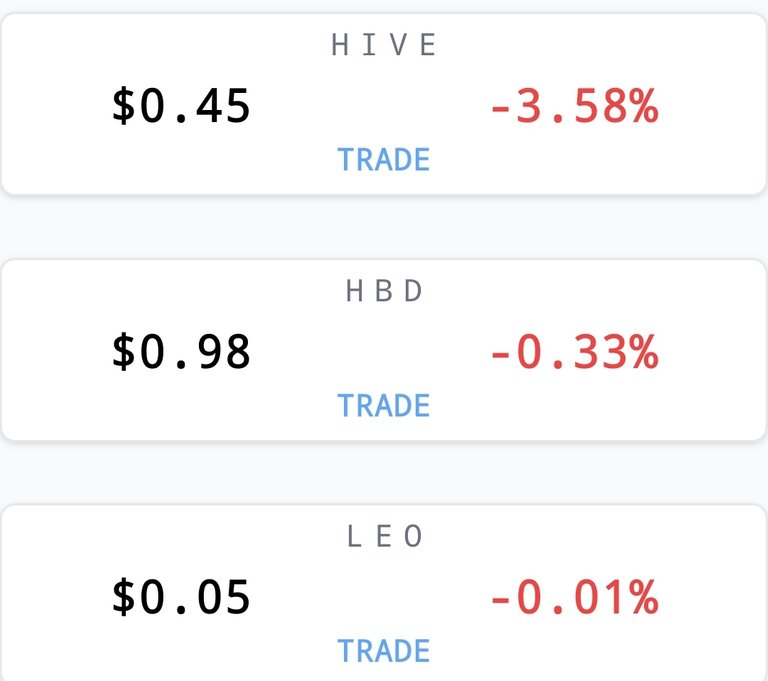Open the TRADE link under HIVE
Screen dimensions: 768x681
tap(384, 160)
